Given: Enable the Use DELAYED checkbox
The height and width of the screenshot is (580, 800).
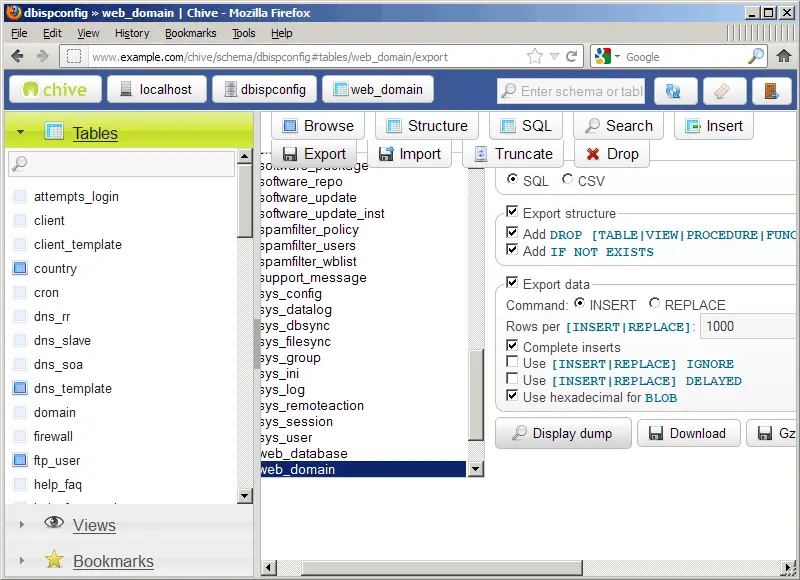Looking at the screenshot, I should (512, 379).
